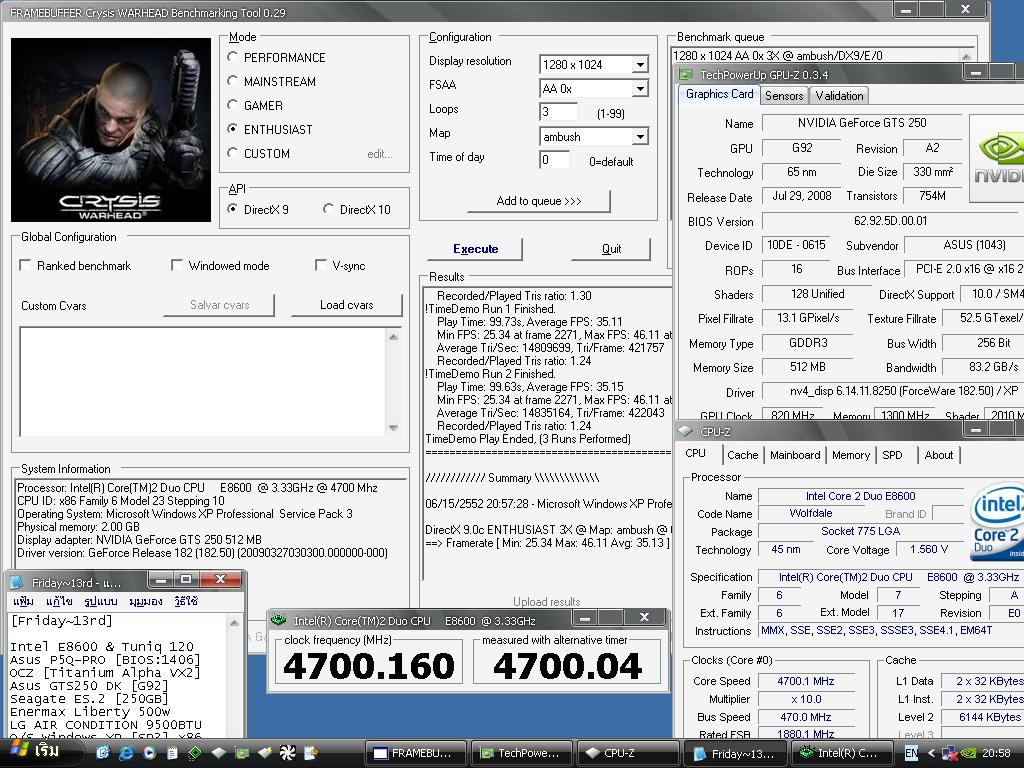Enable Windowed mode checkbox
Viewport: 1024px width, 768px height.
pyautogui.click(x=176, y=265)
